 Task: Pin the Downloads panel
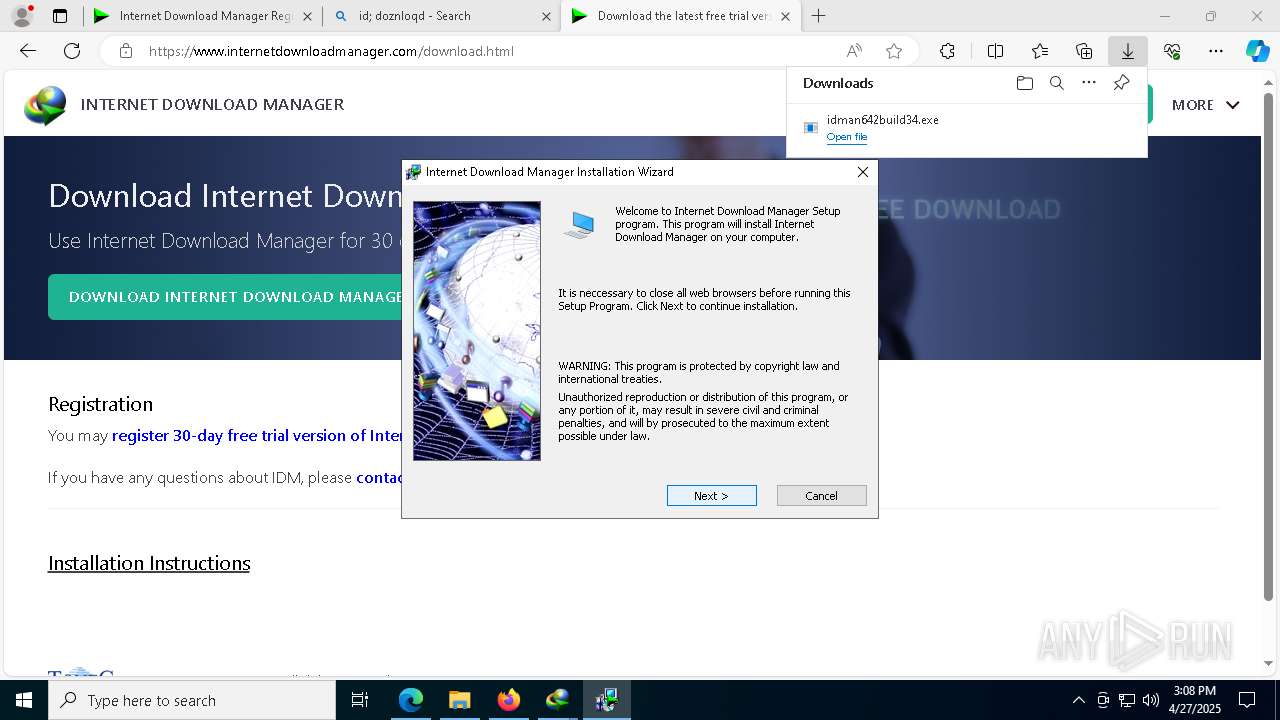coord(1121,83)
